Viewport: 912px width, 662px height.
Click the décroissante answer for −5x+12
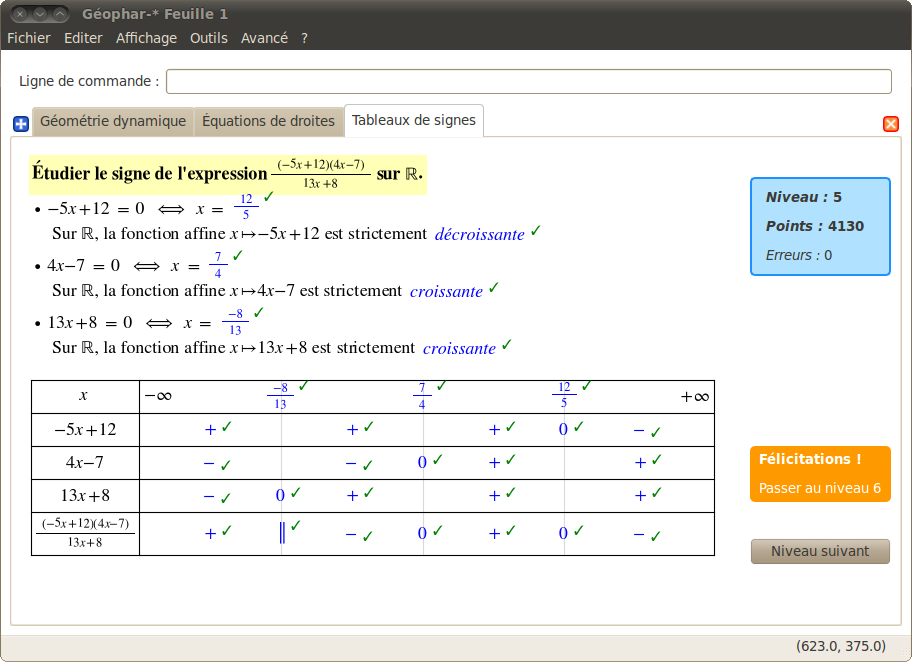pyautogui.click(x=480, y=234)
